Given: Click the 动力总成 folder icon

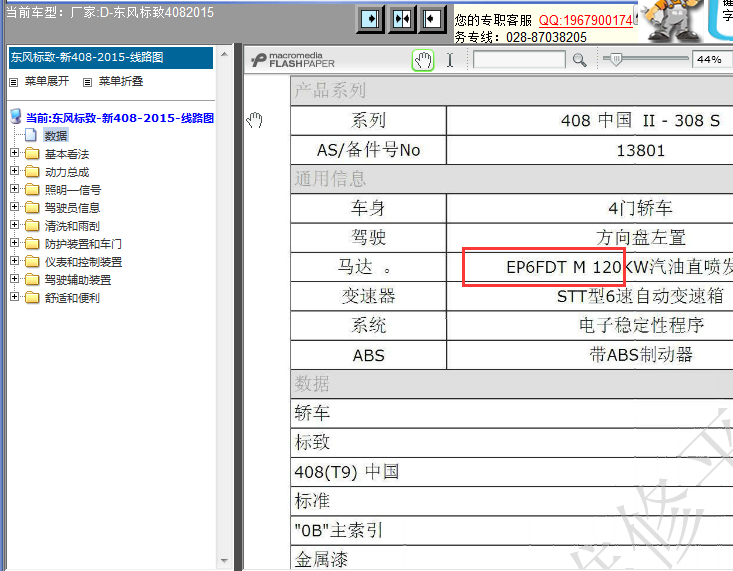Looking at the screenshot, I should click(32, 172).
